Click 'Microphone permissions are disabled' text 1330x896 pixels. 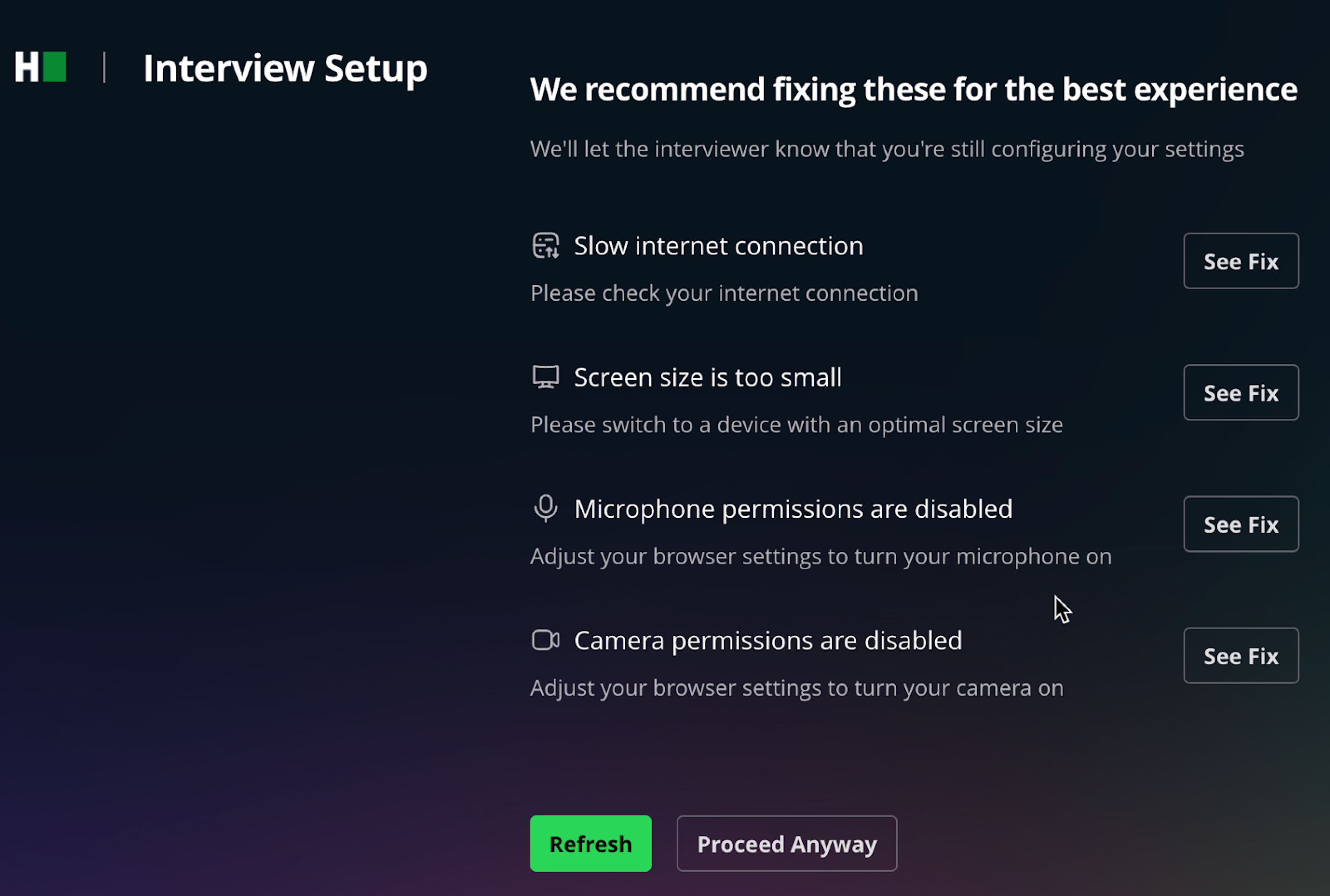tap(793, 509)
